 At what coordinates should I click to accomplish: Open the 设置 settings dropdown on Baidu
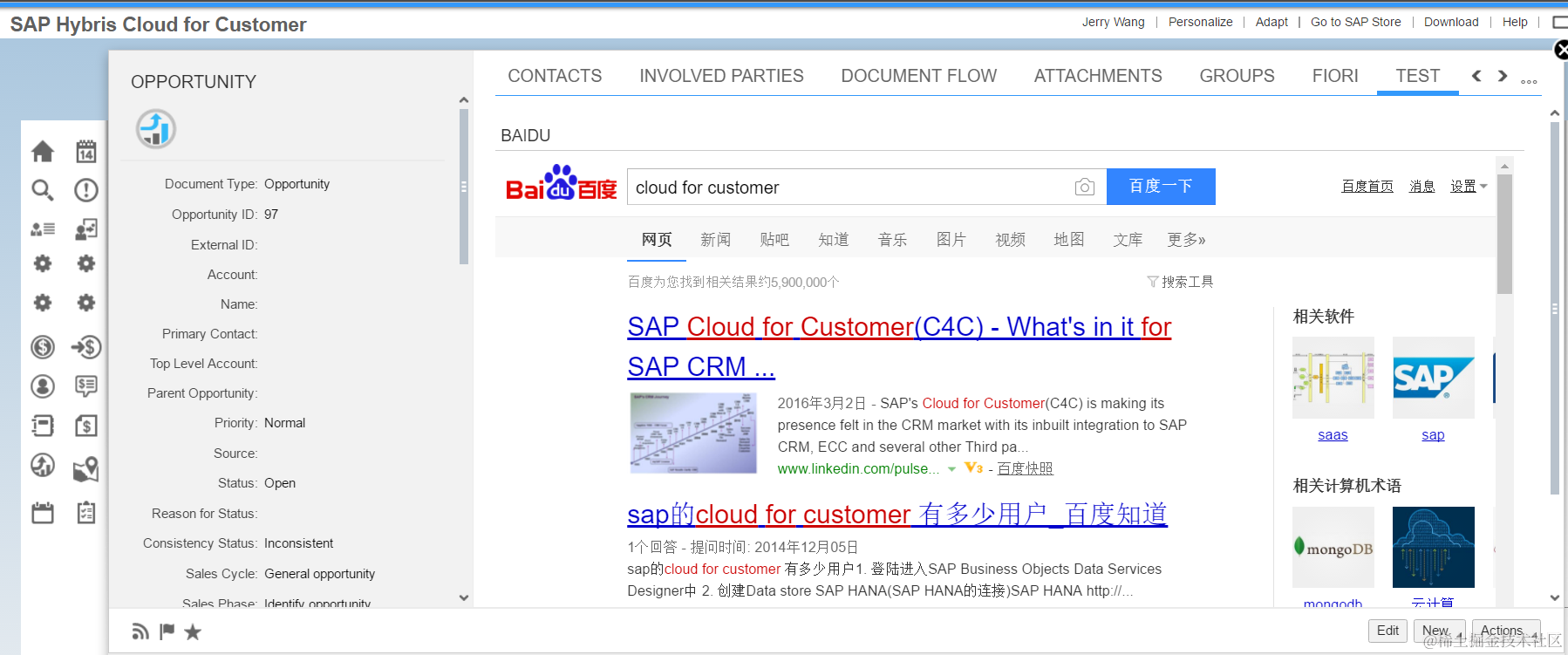coord(1469,186)
